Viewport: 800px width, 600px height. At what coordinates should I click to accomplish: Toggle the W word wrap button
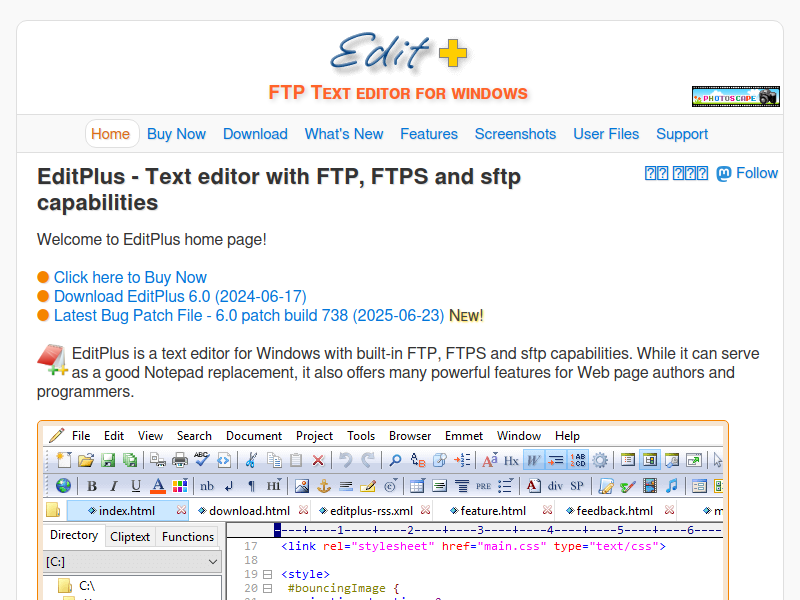coord(533,460)
